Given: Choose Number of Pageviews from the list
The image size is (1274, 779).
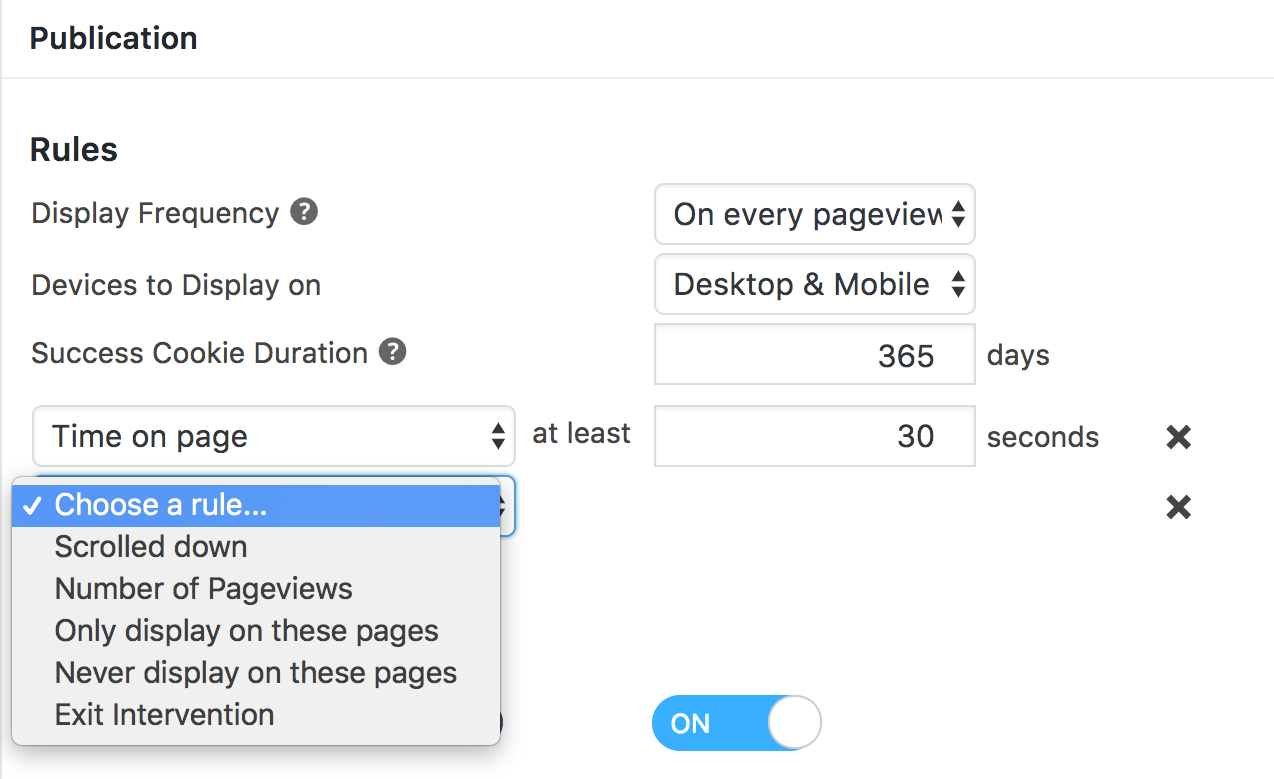Looking at the screenshot, I should click(204, 589).
